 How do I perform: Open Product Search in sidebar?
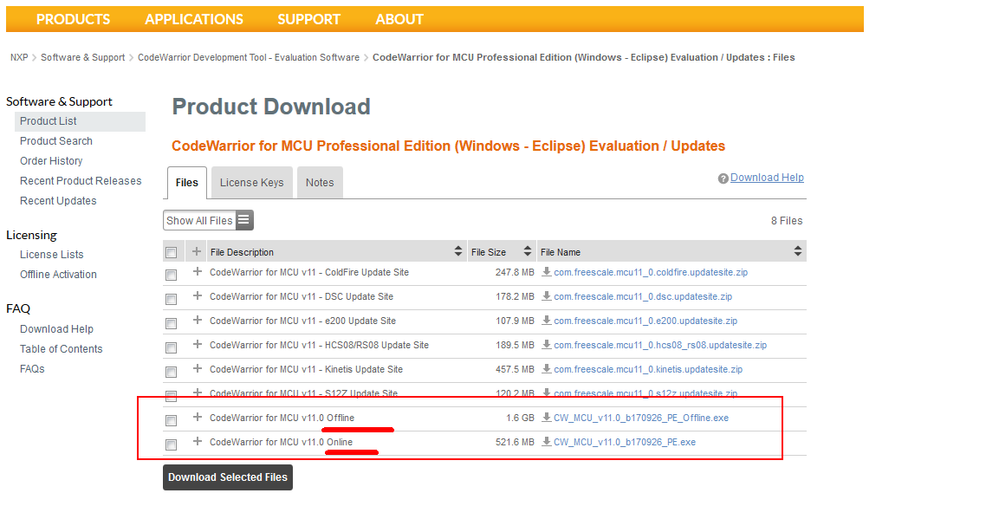56,141
